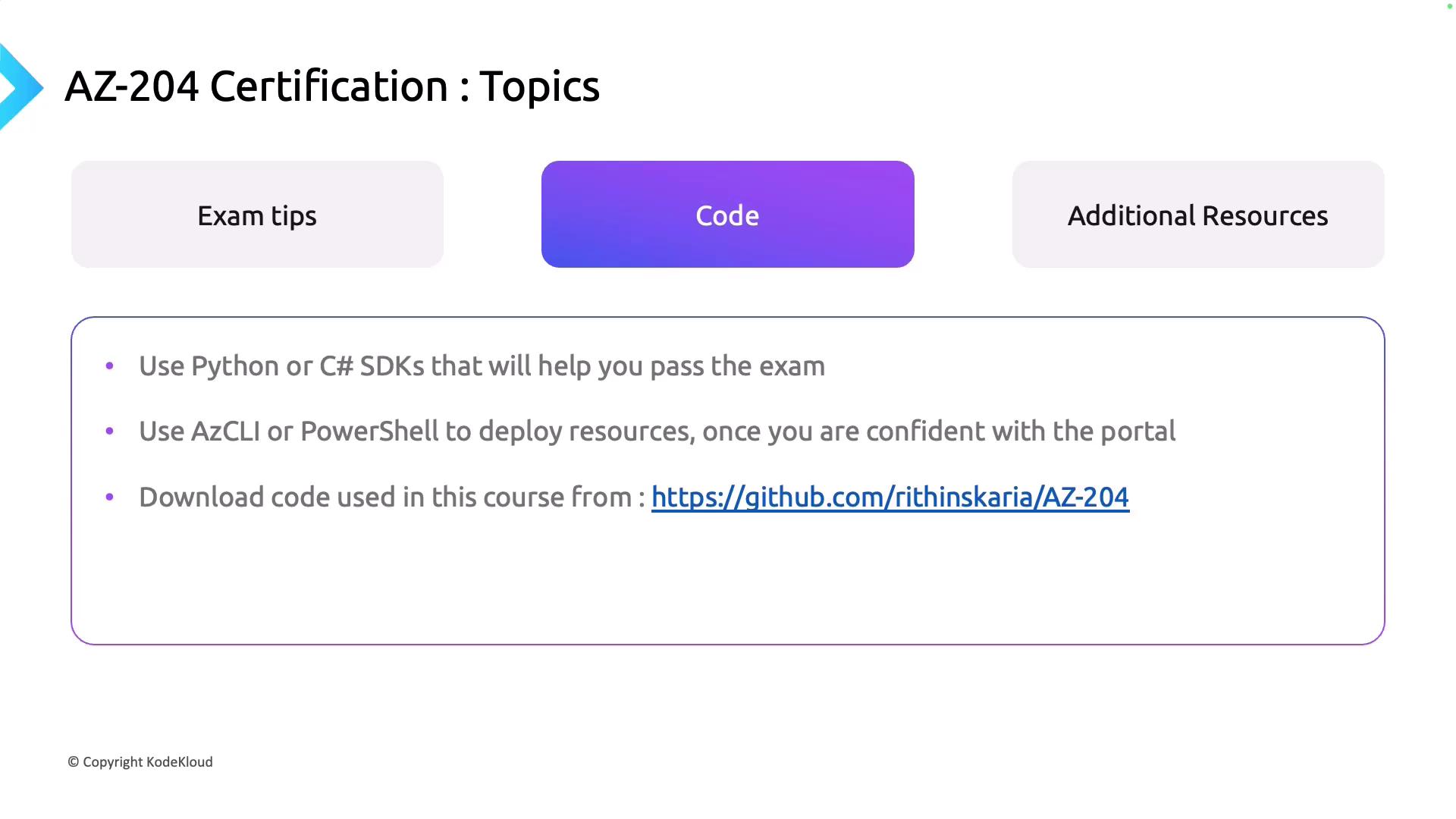
Task: Click the "Download code used in this course" text
Action: (384, 497)
